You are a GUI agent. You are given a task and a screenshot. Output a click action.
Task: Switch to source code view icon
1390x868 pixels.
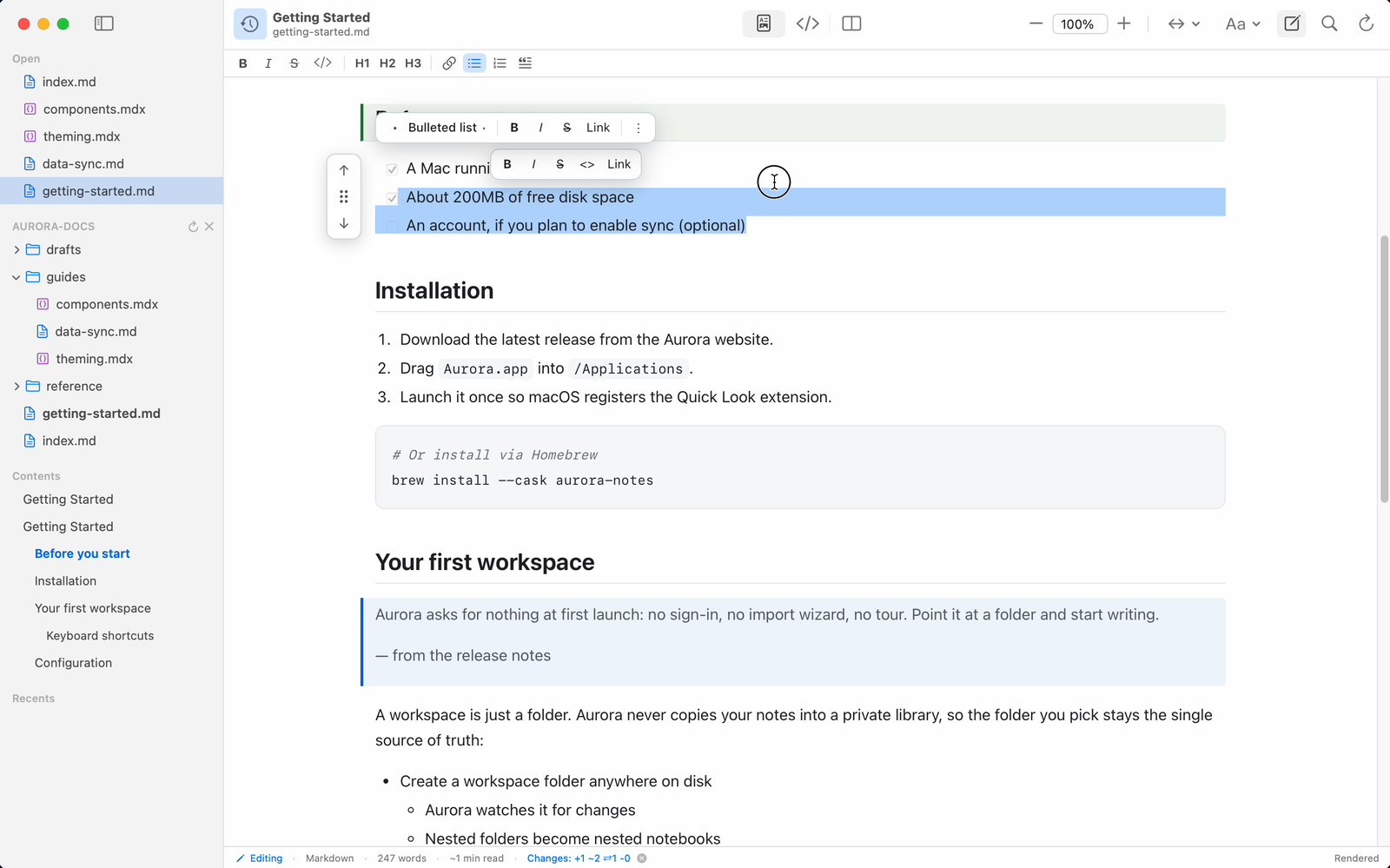(x=808, y=23)
